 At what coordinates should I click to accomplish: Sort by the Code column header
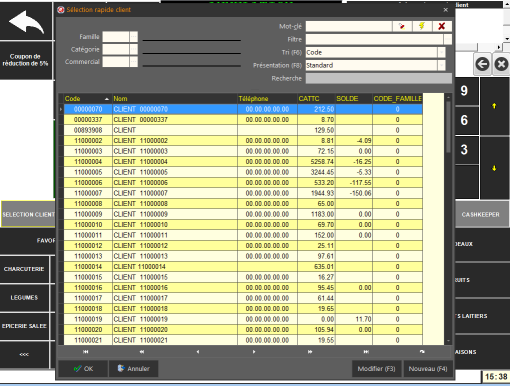tap(88, 99)
